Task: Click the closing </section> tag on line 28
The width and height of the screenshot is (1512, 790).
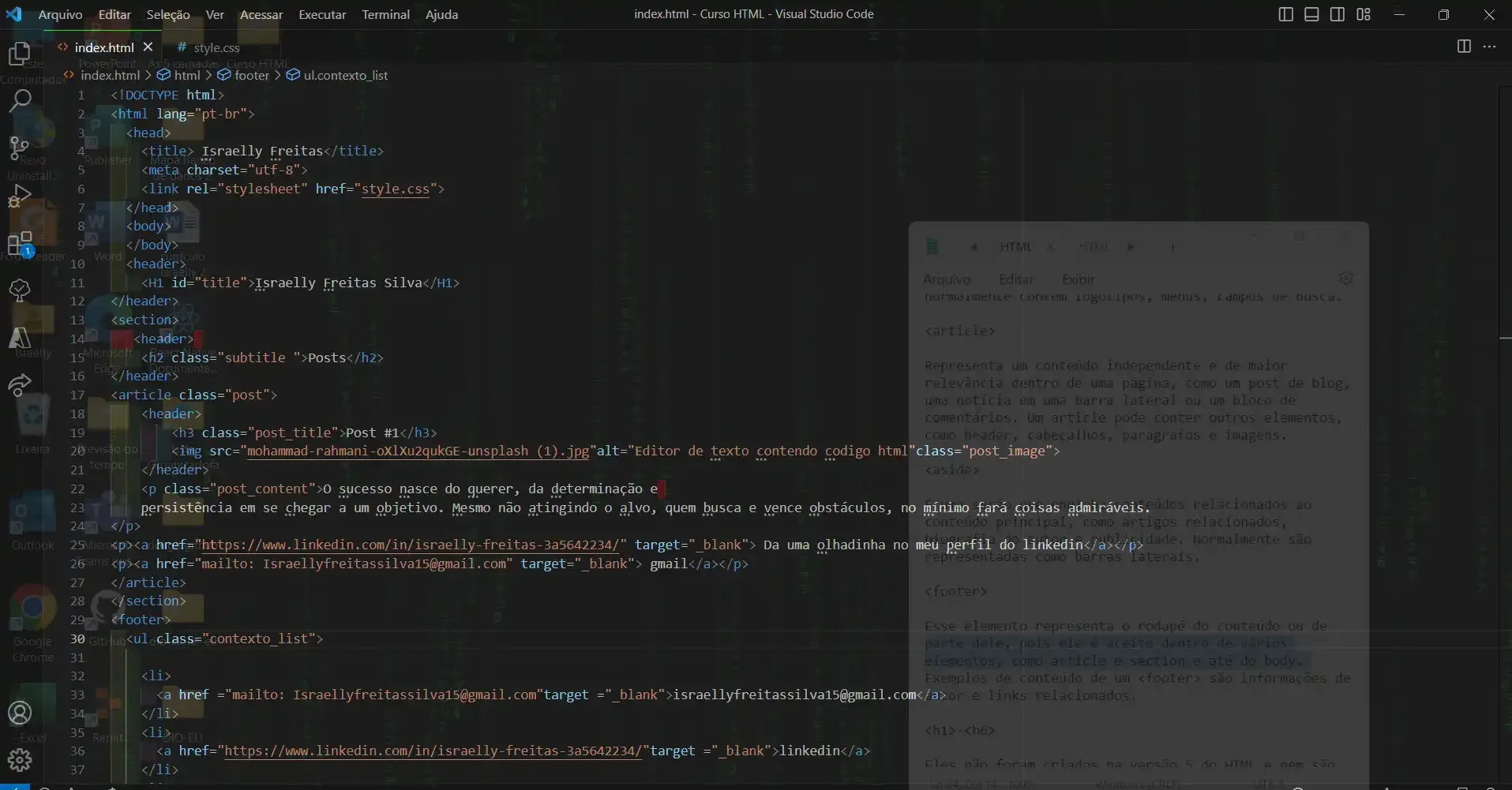Action: point(148,601)
